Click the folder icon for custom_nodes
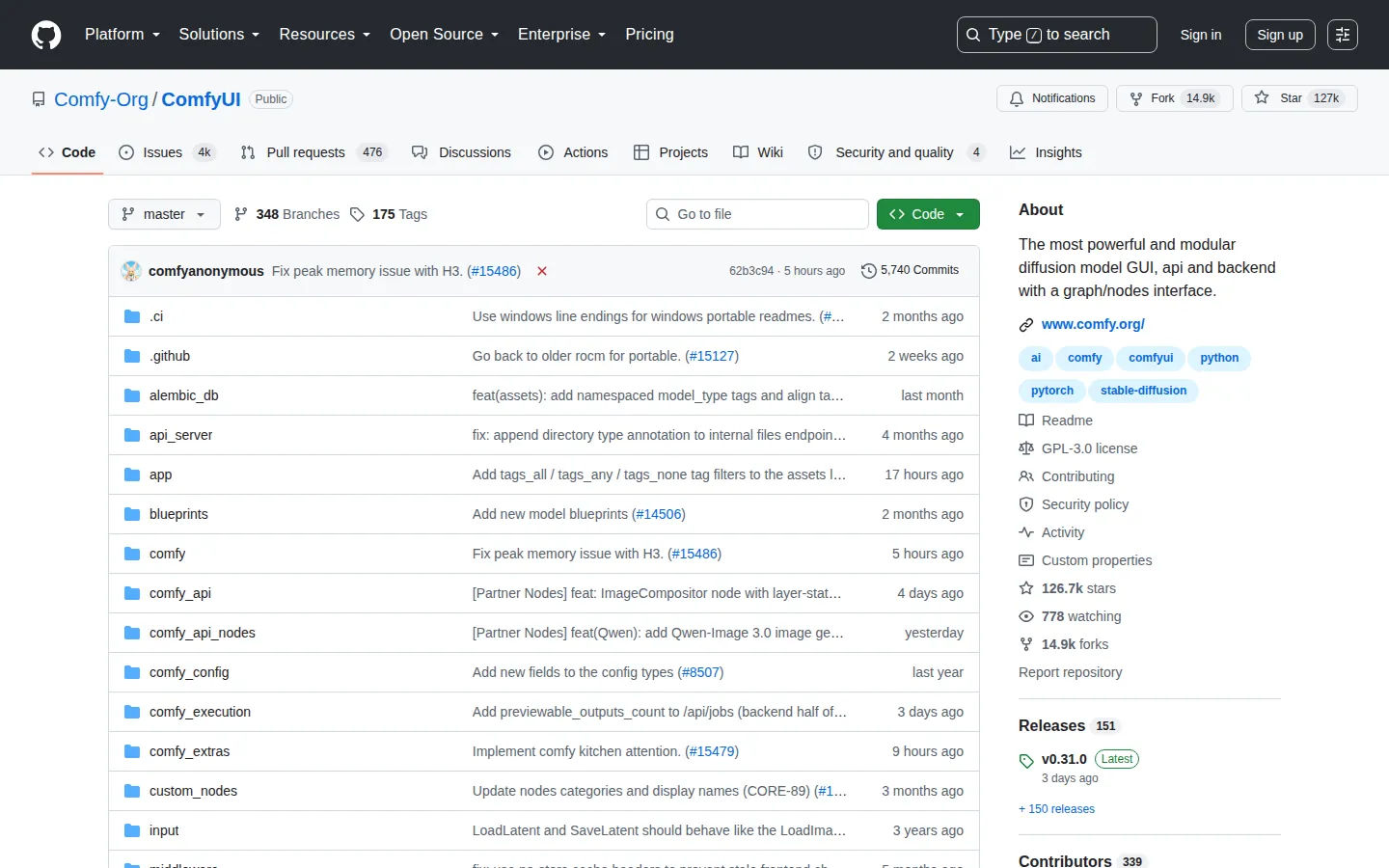 tap(132, 791)
